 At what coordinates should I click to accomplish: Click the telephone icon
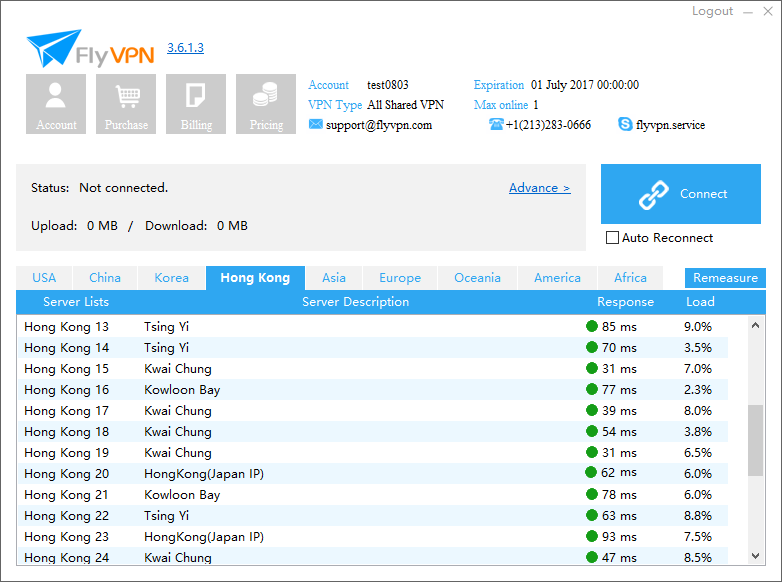[496, 124]
